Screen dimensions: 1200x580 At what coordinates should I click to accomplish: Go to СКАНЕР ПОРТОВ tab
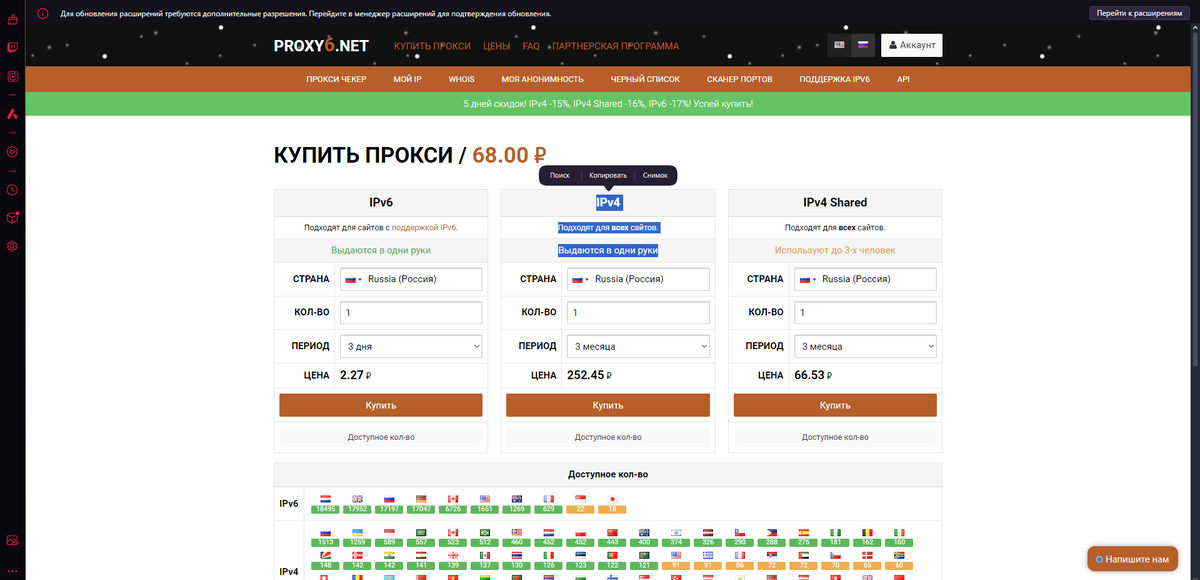point(740,79)
